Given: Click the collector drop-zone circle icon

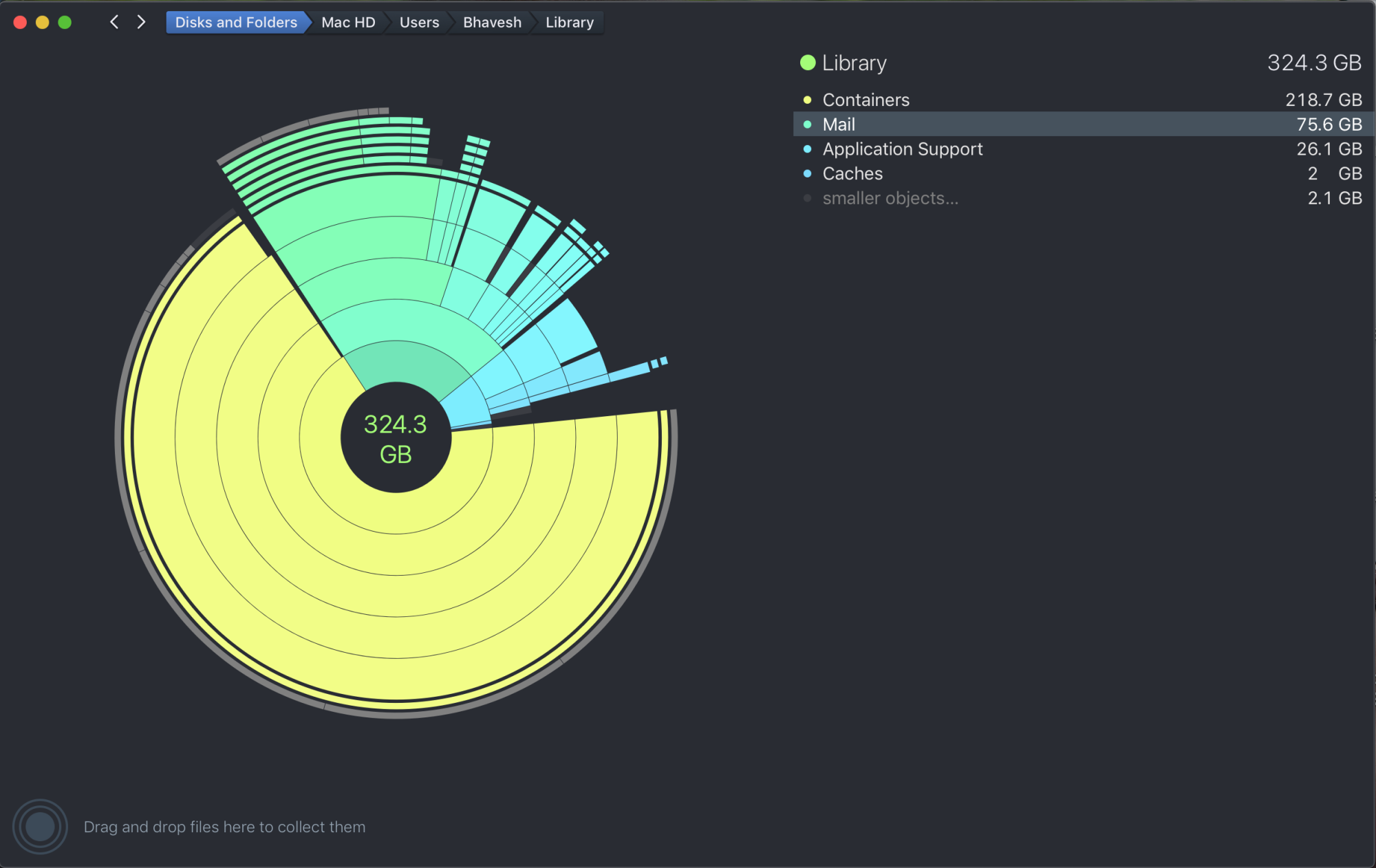Looking at the screenshot, I should pyautogui.click(x=40, y=826).
